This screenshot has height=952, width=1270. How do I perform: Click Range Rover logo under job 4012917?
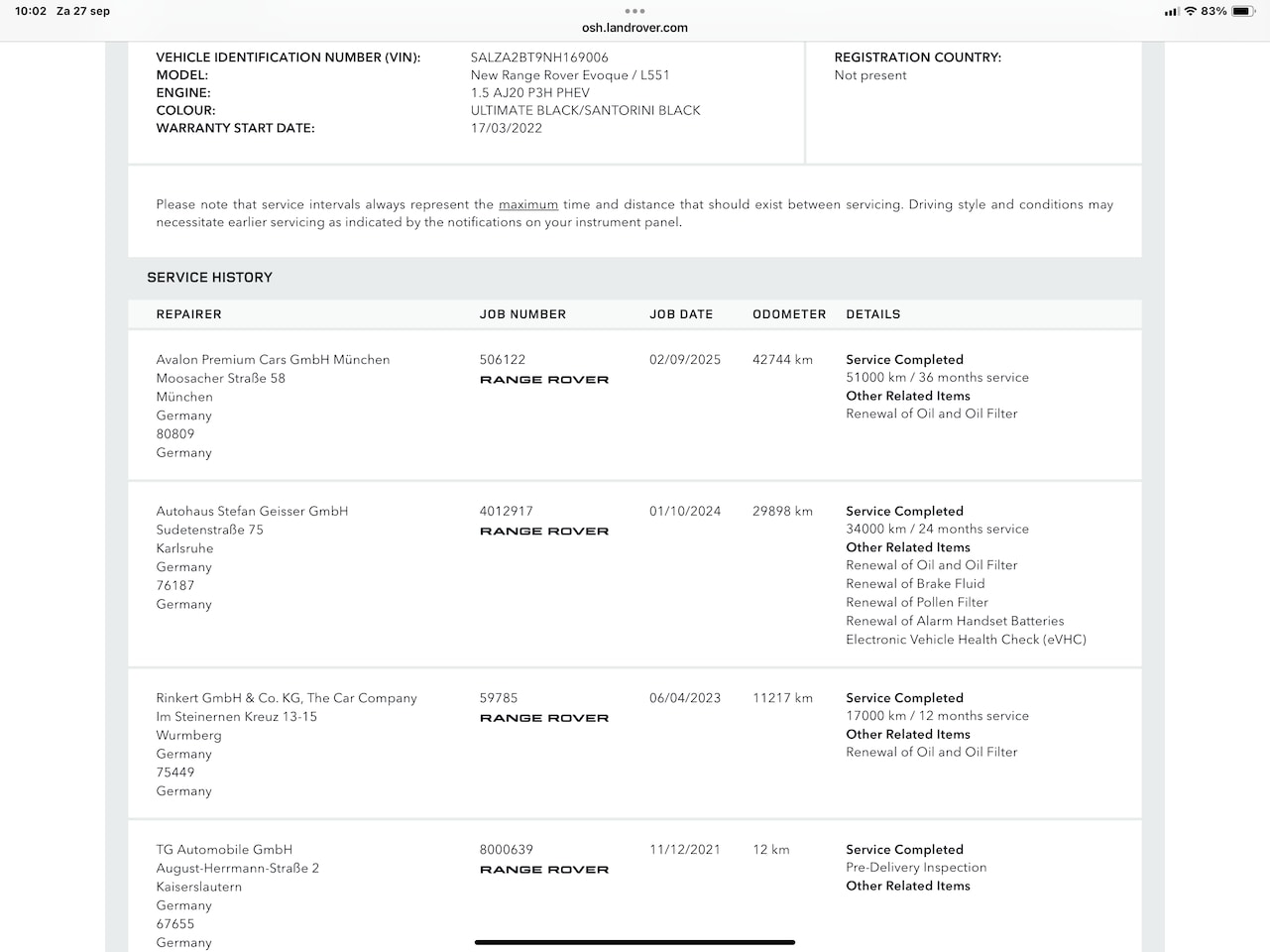point(544,532)
